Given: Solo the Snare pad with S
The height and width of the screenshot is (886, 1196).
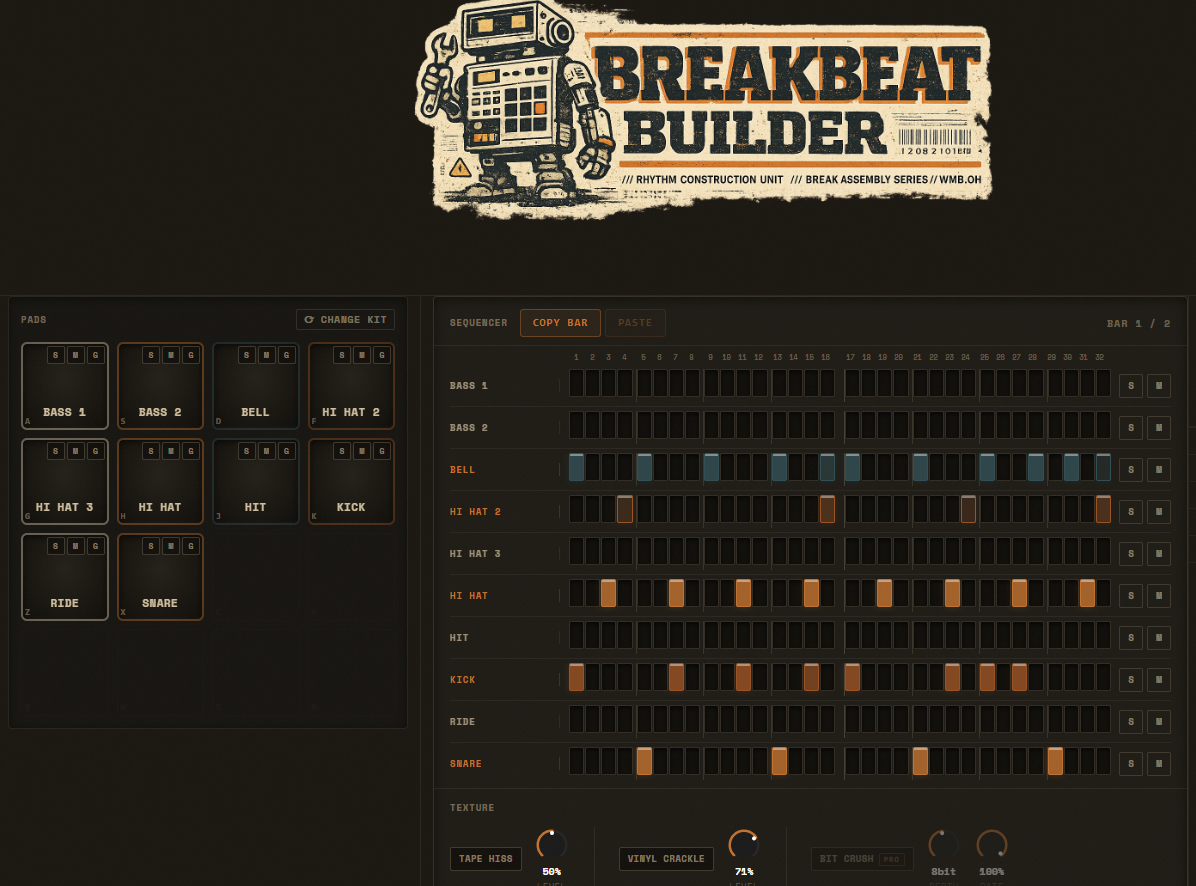Looking at the screenshot, I should pos(151,546).
